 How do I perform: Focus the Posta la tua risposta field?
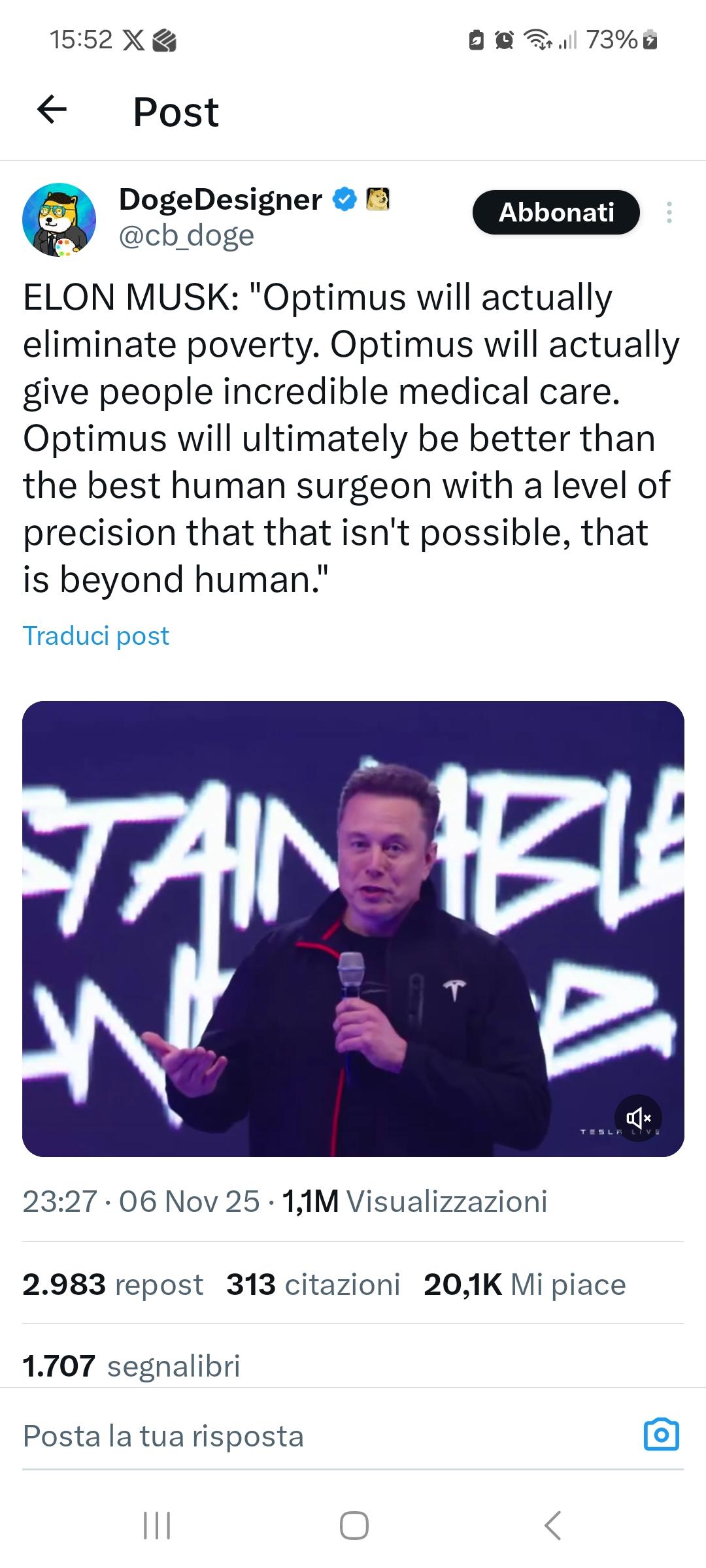327,1435
